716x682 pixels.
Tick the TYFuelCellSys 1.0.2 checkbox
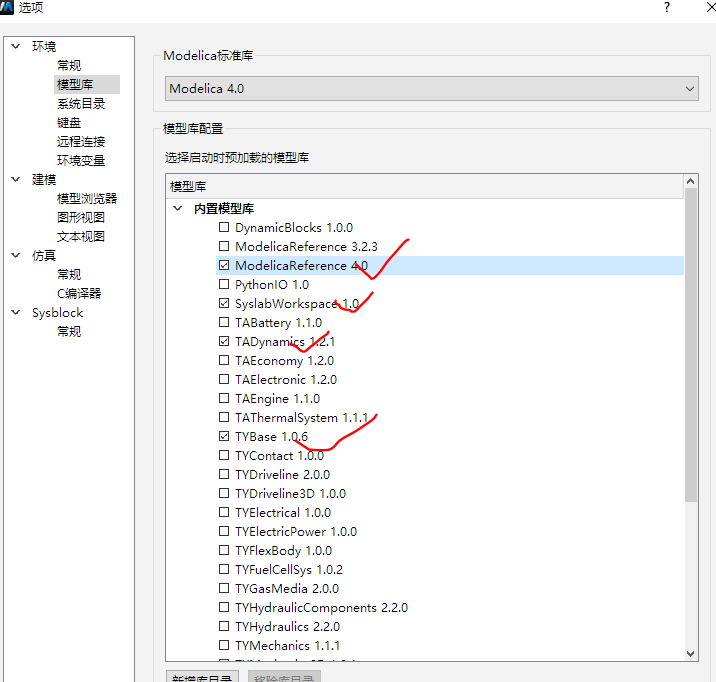(x=224, y=569)
